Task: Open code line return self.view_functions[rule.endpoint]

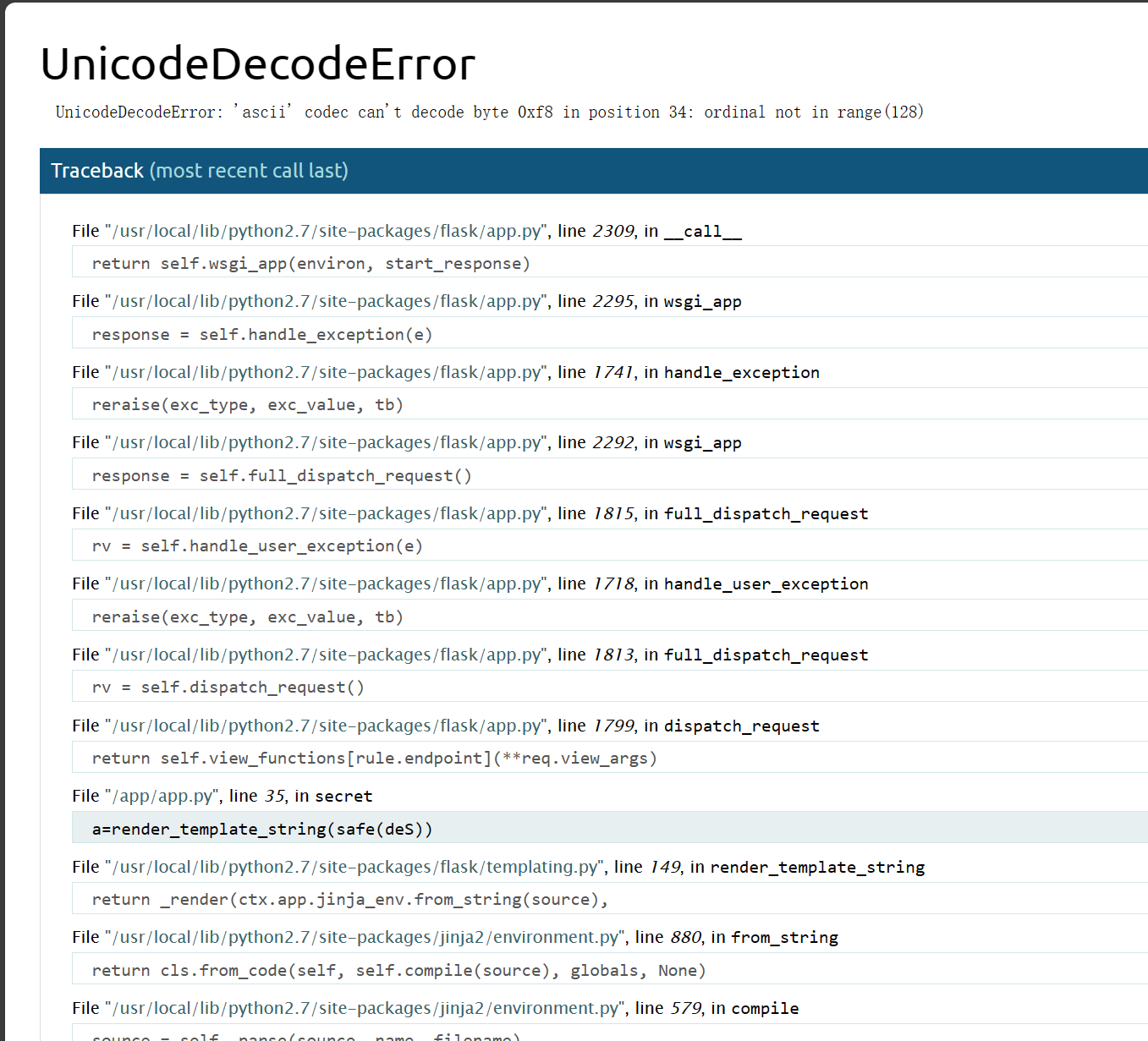Action: [610, 758]
